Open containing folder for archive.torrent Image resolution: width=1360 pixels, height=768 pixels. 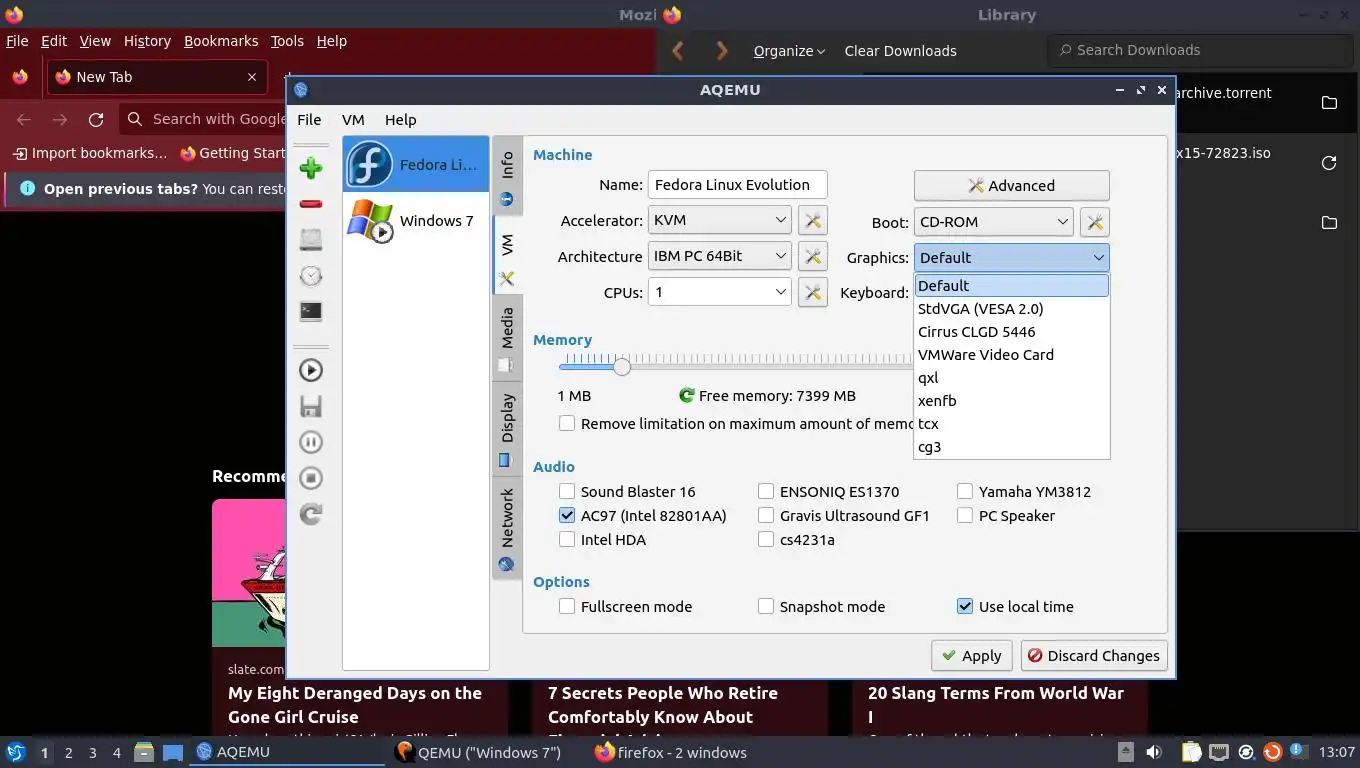click(1329, 103)
